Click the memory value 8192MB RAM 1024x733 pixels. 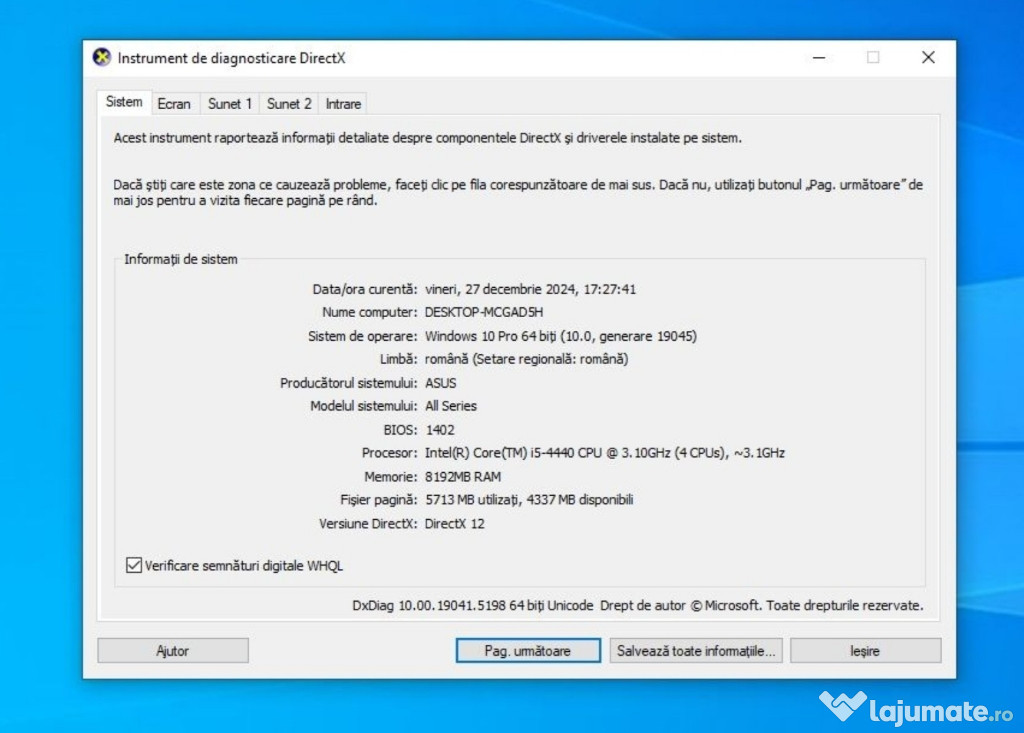pos(463,477)
